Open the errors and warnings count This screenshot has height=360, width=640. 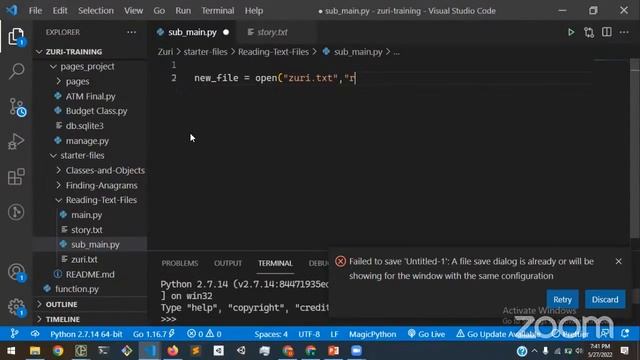(x=204, y=334)
